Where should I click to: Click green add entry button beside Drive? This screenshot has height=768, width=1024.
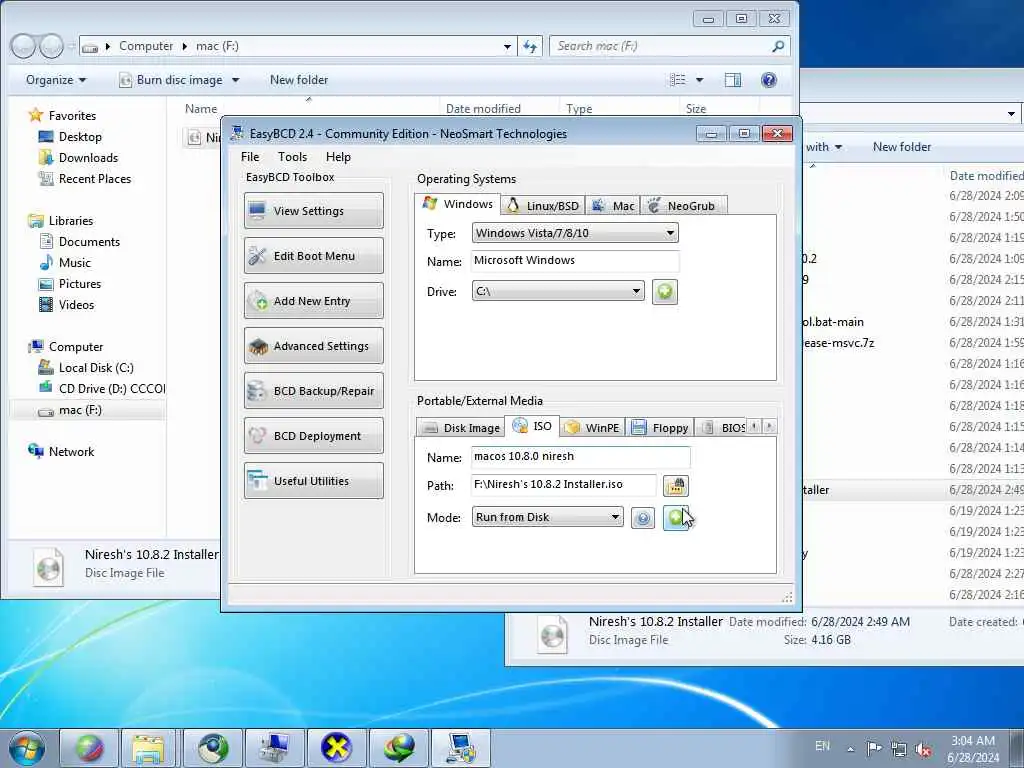(665, 291)
